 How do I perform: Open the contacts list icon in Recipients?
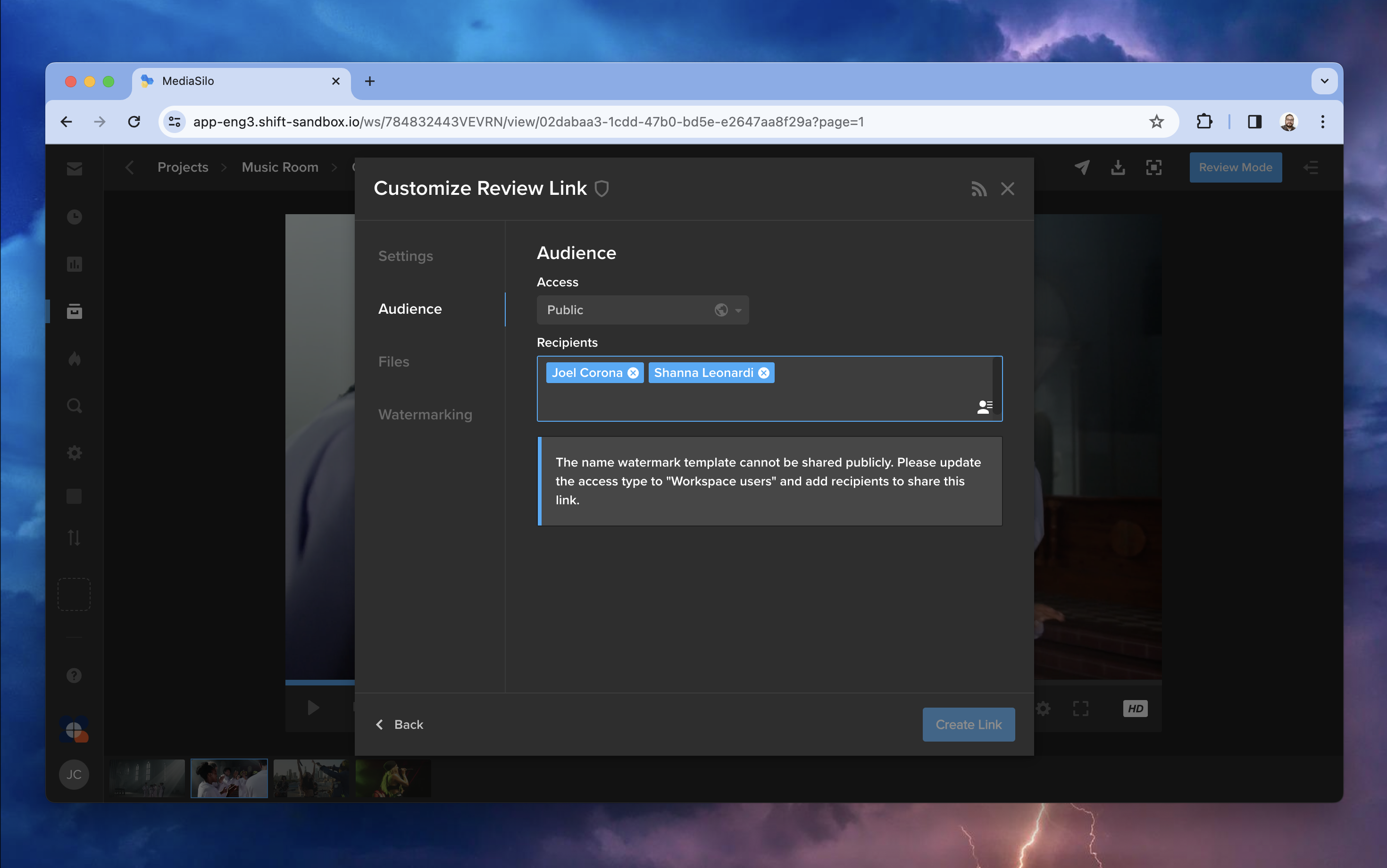click(x=985, y=407)
